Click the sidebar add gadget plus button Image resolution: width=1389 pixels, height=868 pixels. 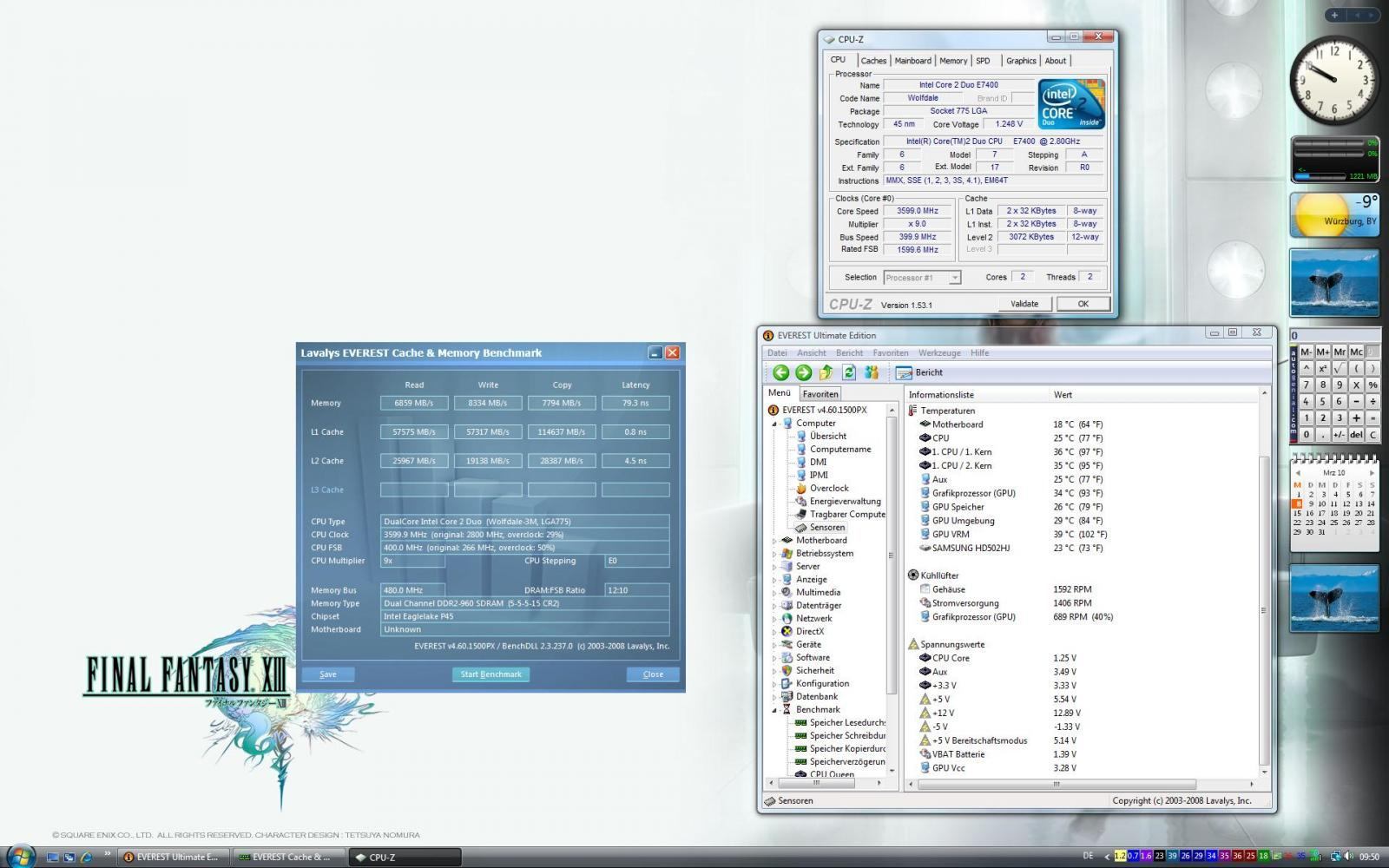(1335, 15)
